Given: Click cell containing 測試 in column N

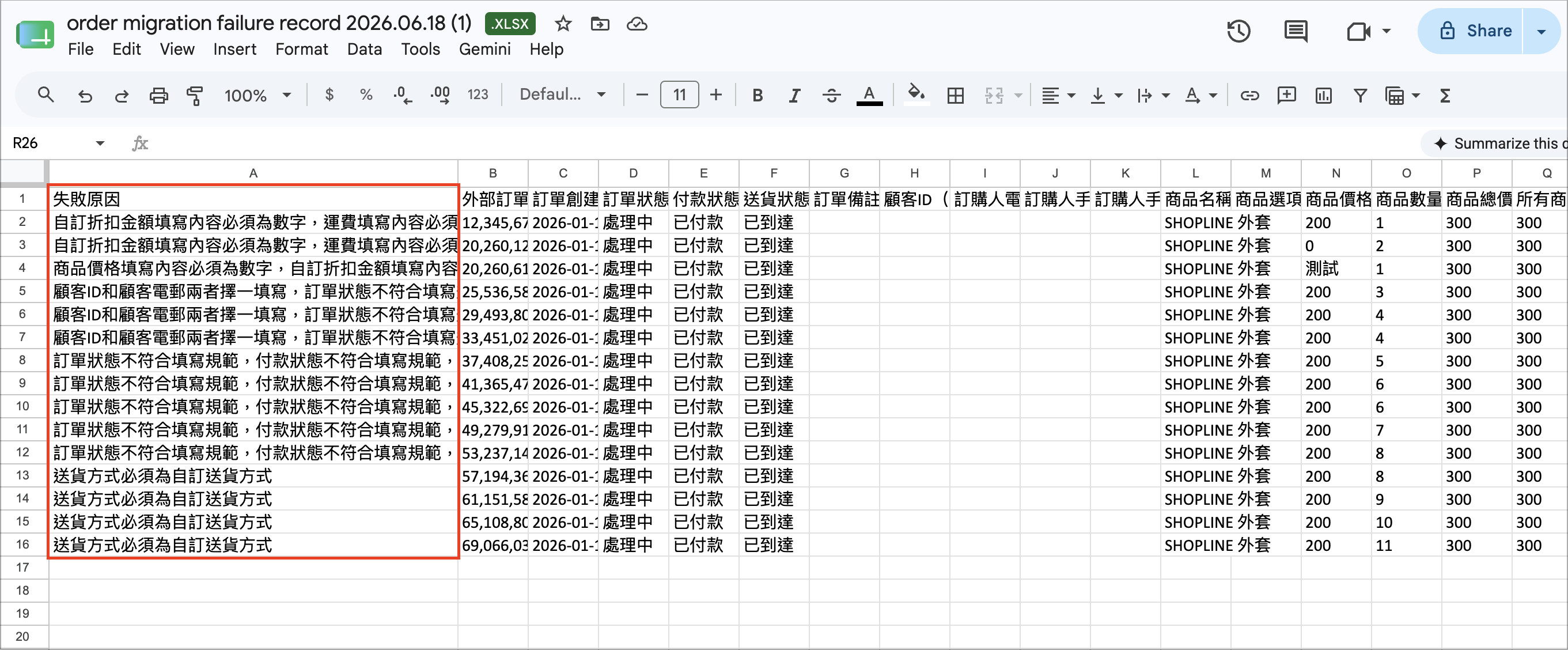Looking at the screenshot, I should [1336, 269].
